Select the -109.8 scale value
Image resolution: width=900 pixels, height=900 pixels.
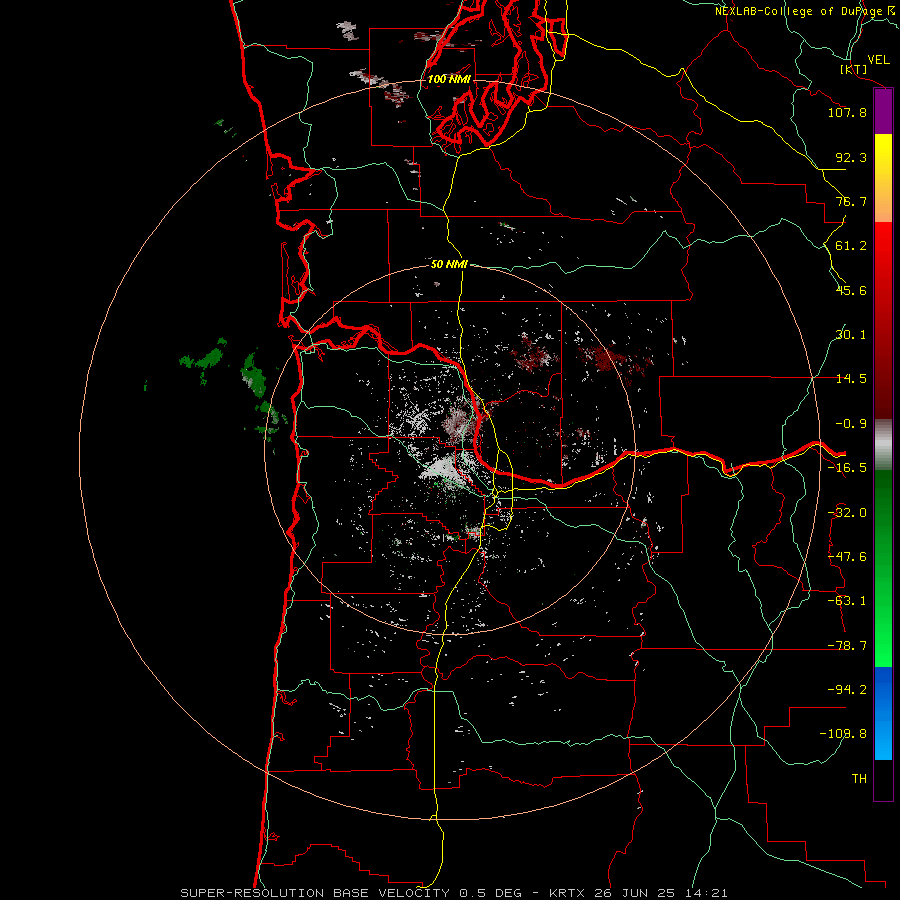pyautogui.click(x=843, y=734)
